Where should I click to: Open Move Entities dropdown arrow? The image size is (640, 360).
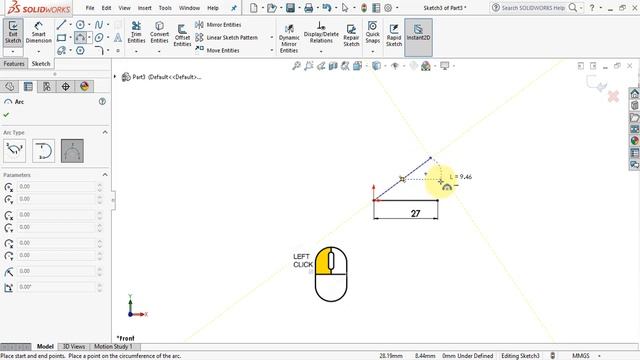click(x=271, y=51)
